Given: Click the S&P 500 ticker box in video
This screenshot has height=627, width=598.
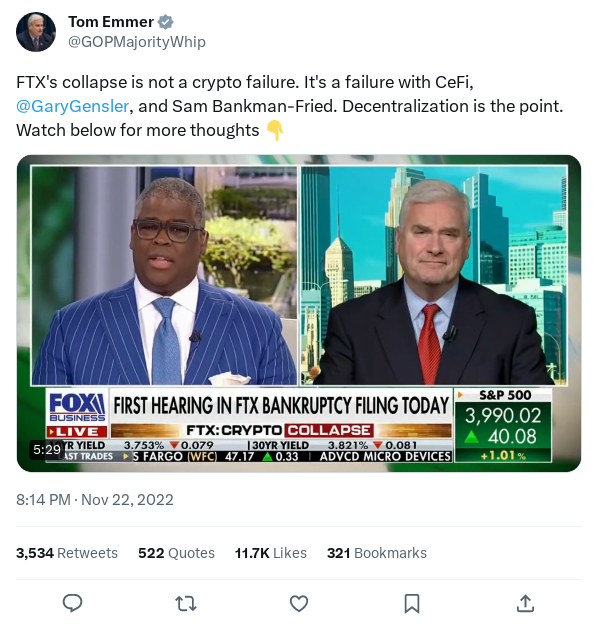Looking at the screenshot, I should point(503,425).
